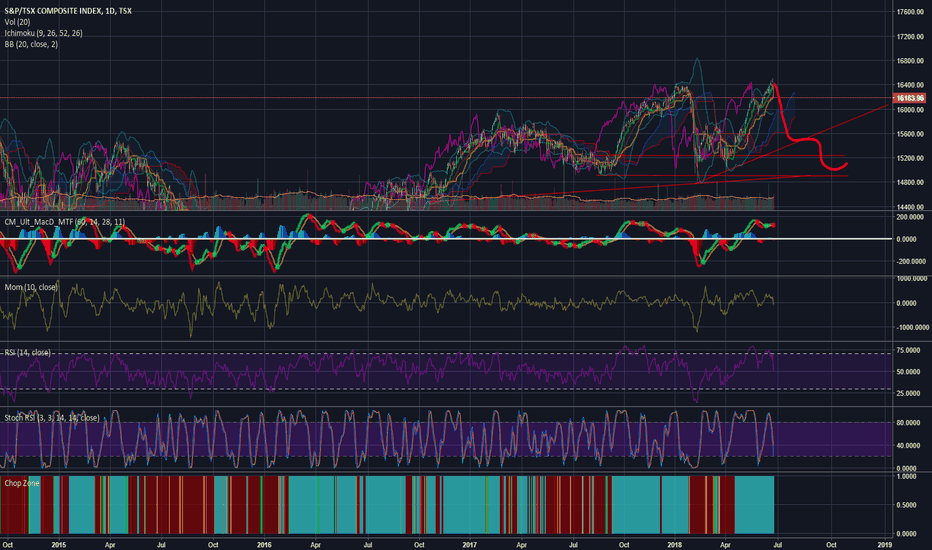
Task: Click the Chop Zone indicator label
Action: pos(21,483)
